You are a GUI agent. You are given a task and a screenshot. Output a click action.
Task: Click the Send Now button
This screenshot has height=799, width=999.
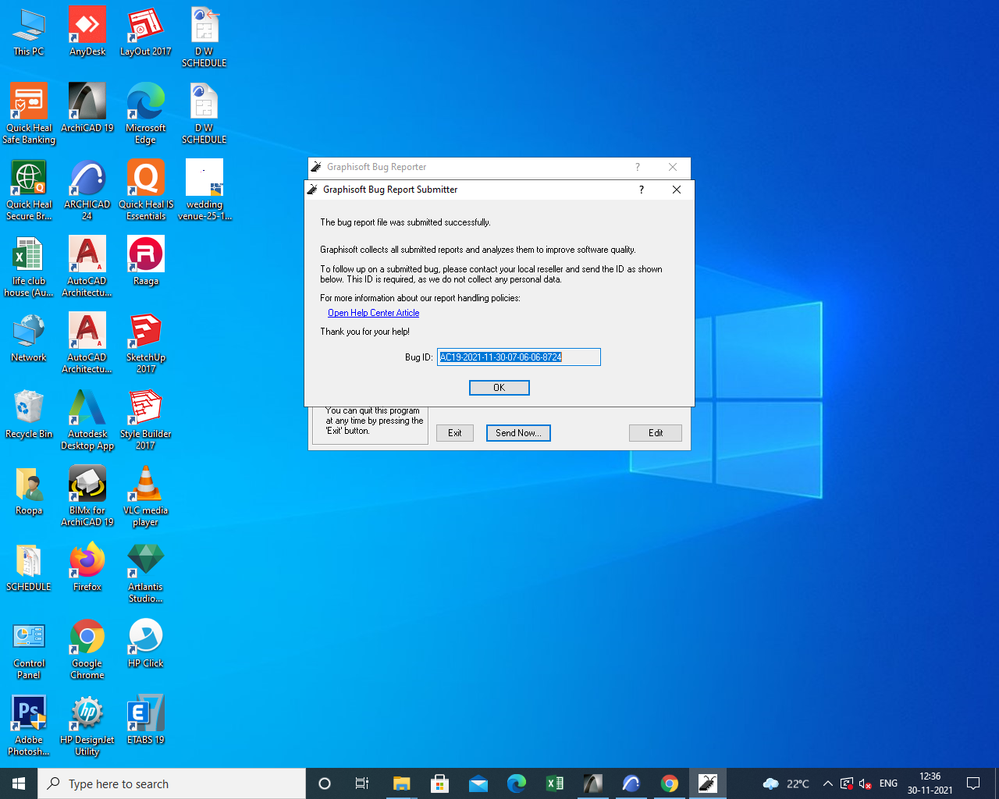coord(518,433)
